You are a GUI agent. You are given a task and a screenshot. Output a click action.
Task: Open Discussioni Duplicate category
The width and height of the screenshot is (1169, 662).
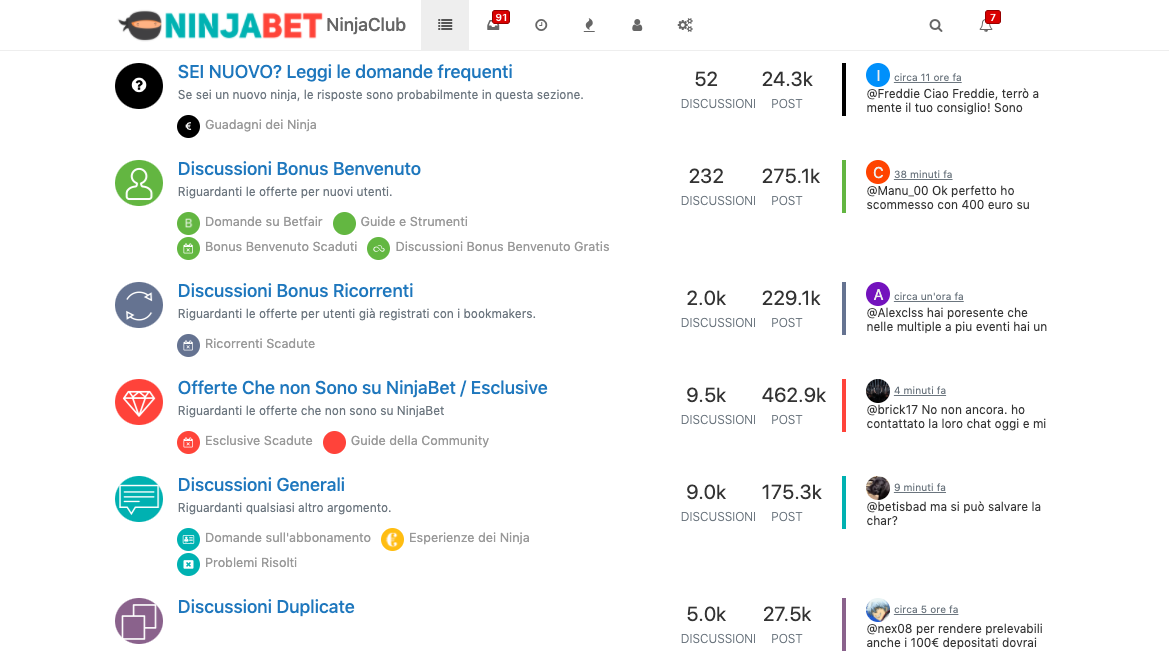(266, 607)
